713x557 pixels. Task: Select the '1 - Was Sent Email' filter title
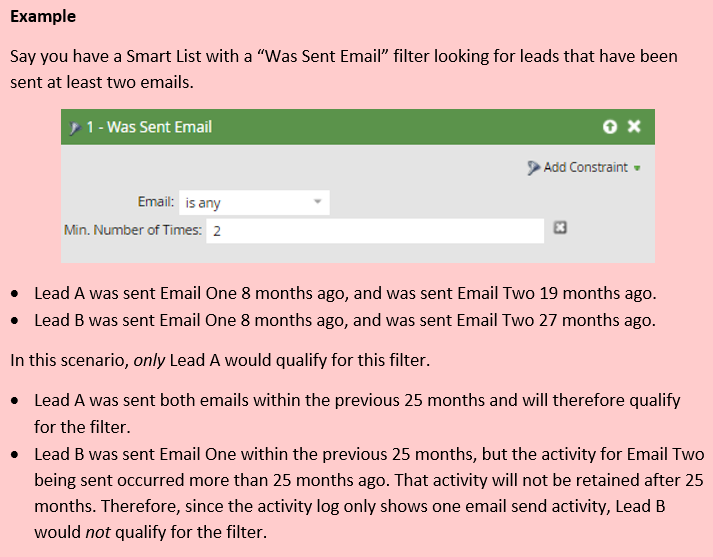(149, 127)
